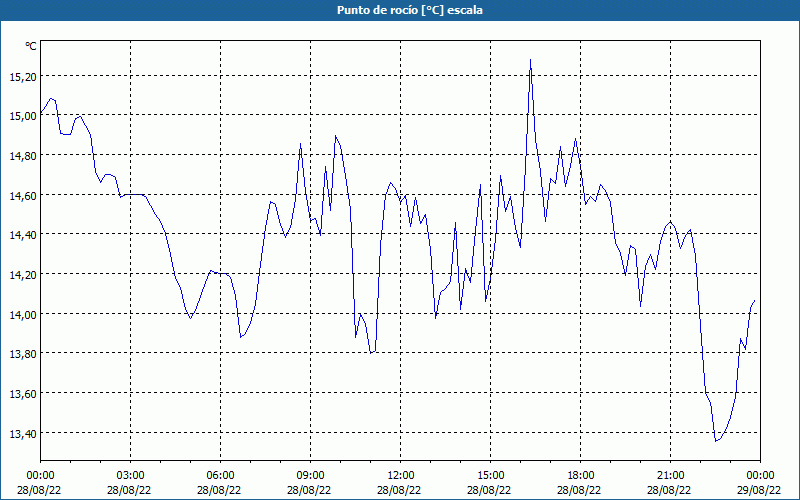The image size is (800, 500).
Task: Click the 14,80 y-axis value
Action: [23, 156]
